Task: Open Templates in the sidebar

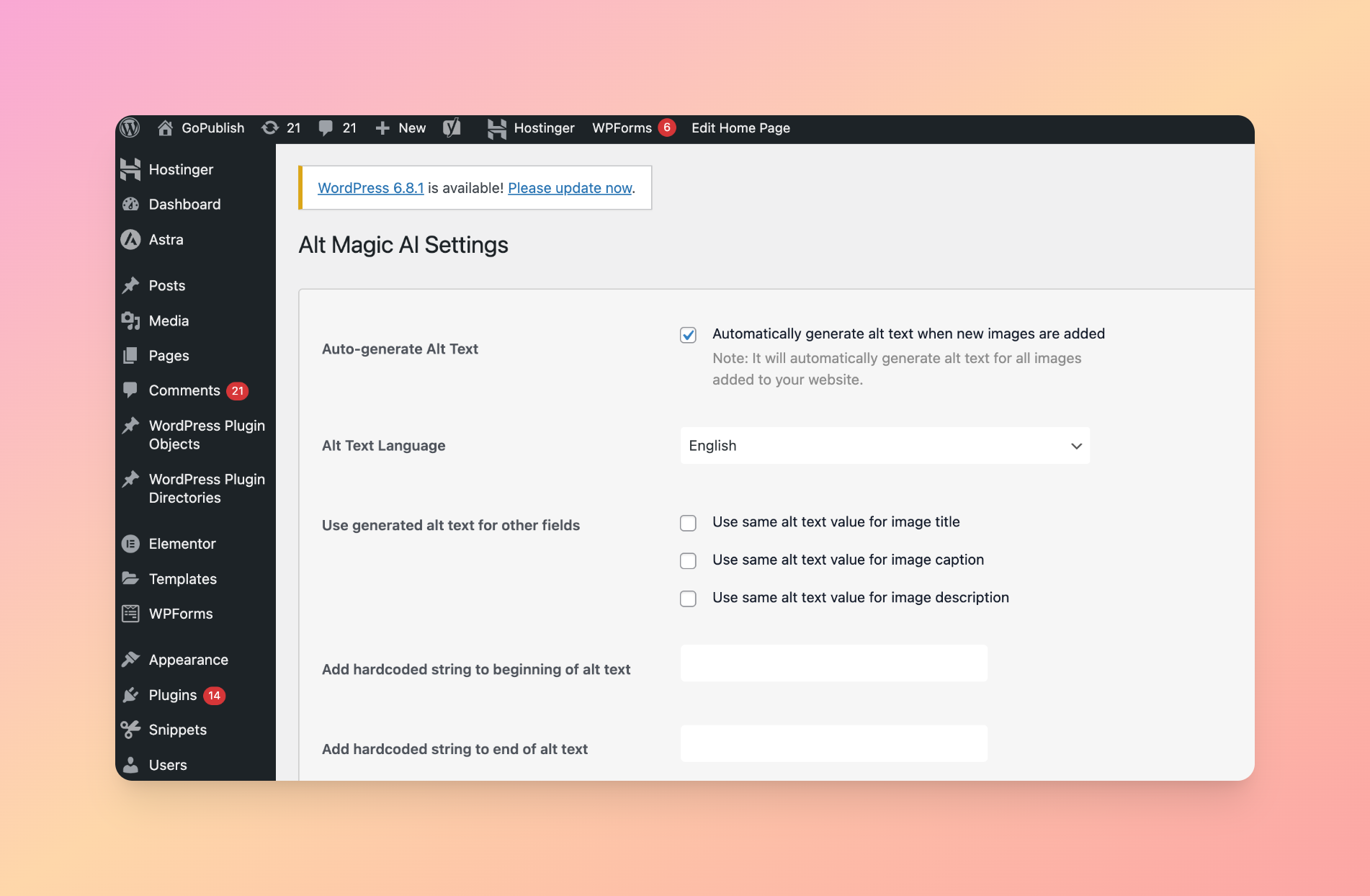Action: (195, 578)
